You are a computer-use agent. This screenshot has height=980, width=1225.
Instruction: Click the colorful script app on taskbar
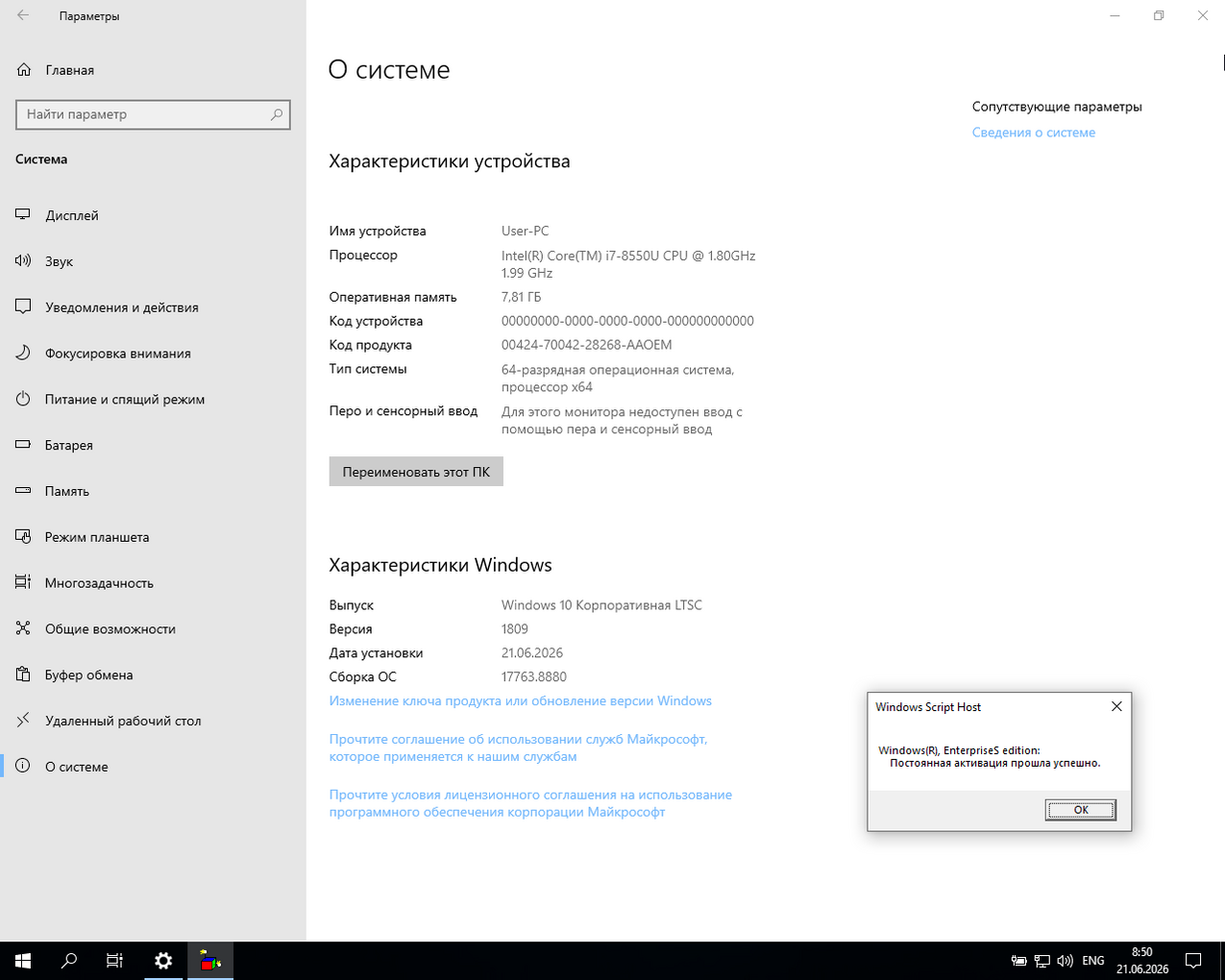pyautogui.click(x=210, y=961)
